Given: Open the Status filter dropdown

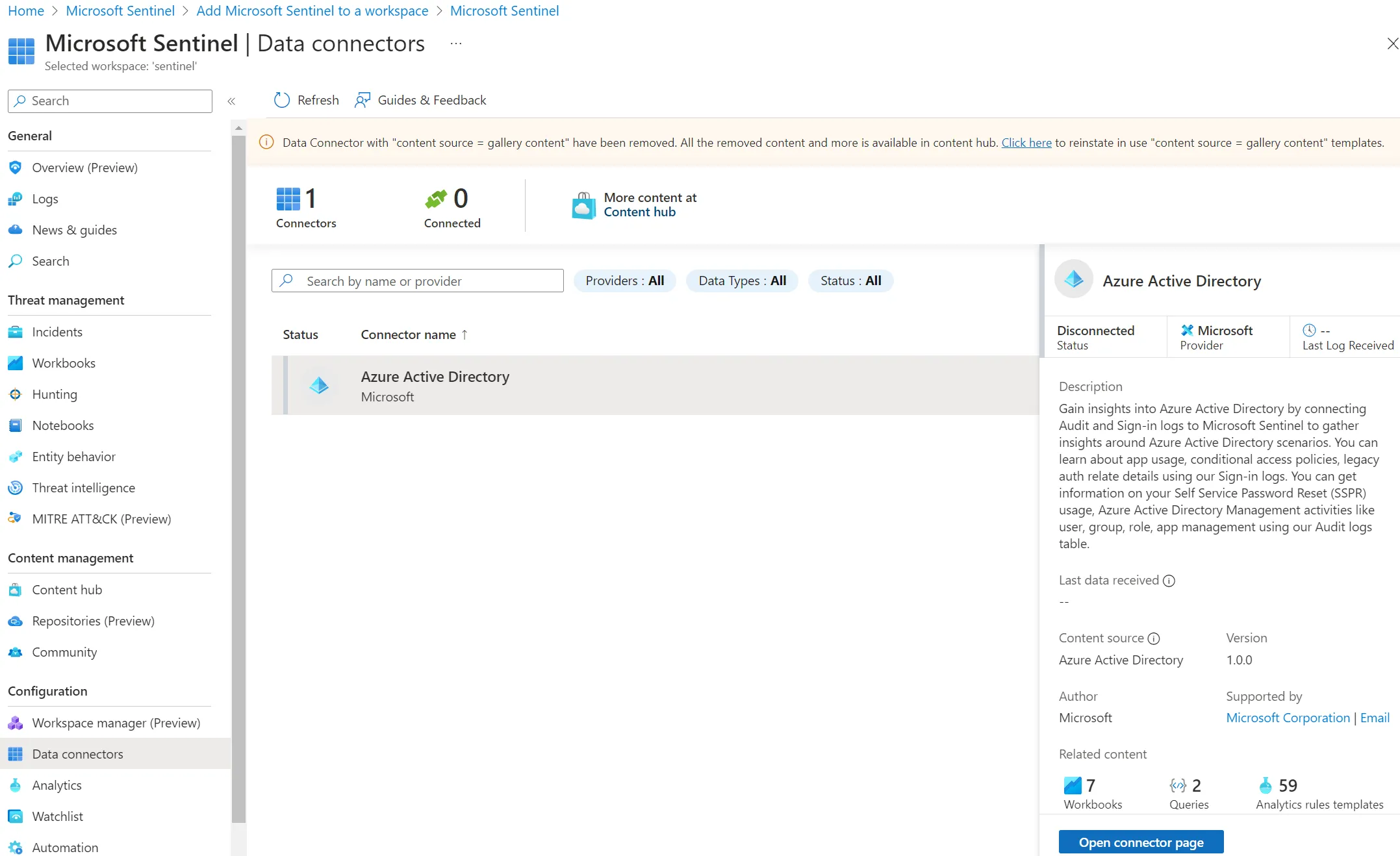Looking at the screenshot, I should tap(850, 281).
